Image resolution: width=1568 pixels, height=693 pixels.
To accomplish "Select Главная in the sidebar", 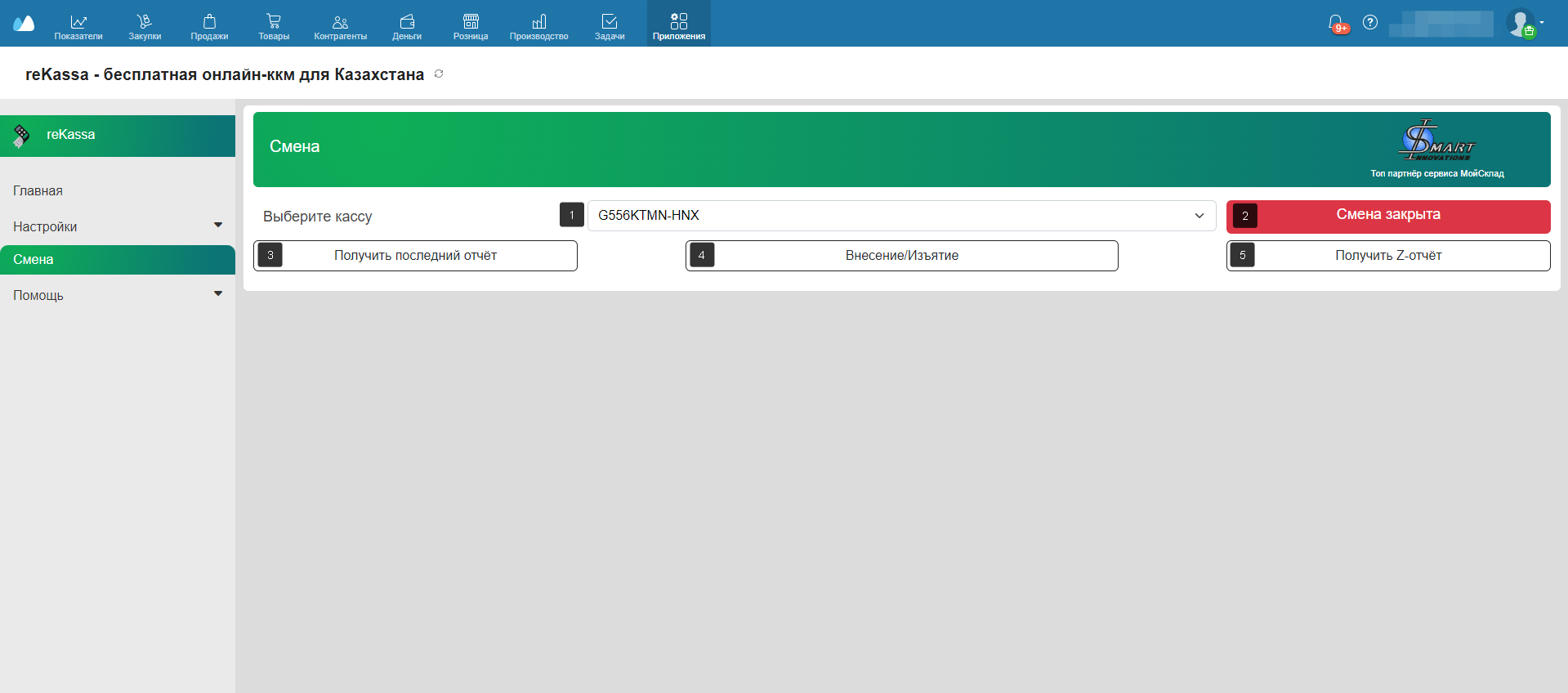I will point(38,190).
